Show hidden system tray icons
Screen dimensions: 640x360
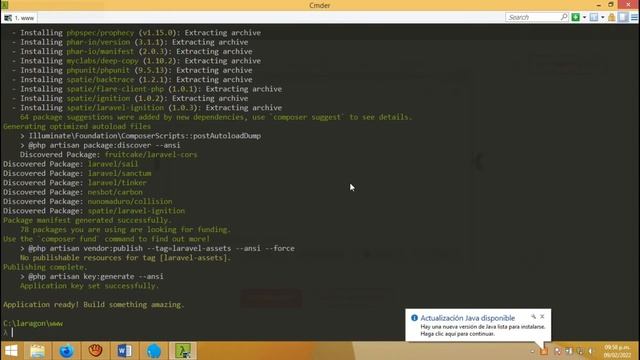coord(532,351)
